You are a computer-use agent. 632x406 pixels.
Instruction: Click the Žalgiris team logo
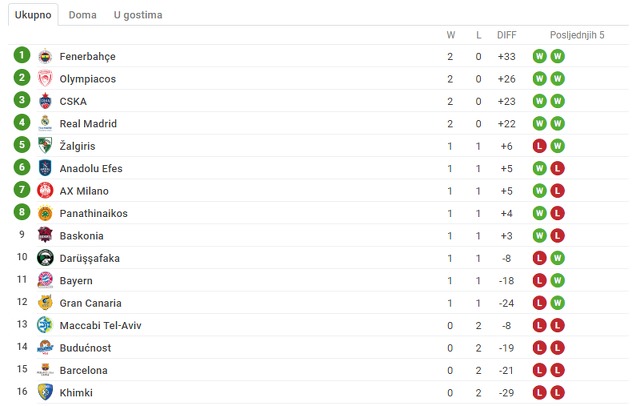coord(45,146)
